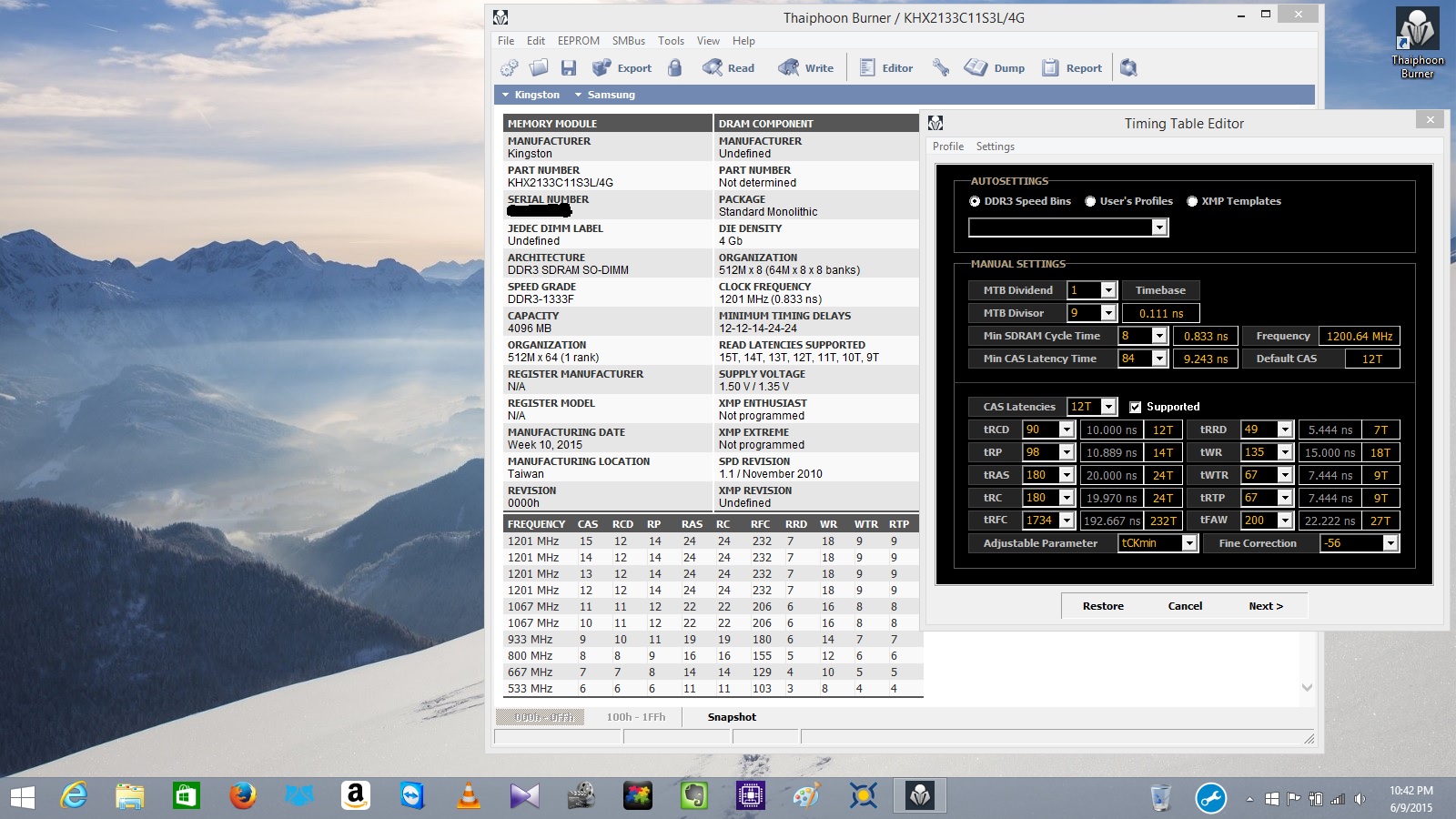Viewport: 1456px width, 819px height.
Task: Open the File menu
Action: 506,41
